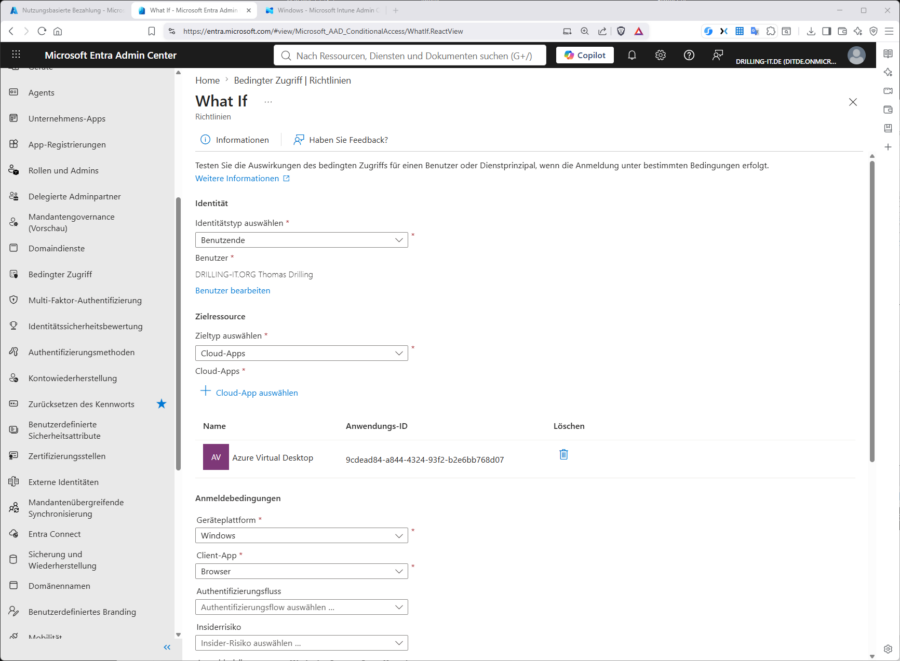
Task: Click the Informationen info icon
Action: pyautogui.click(x=205, y=139)
